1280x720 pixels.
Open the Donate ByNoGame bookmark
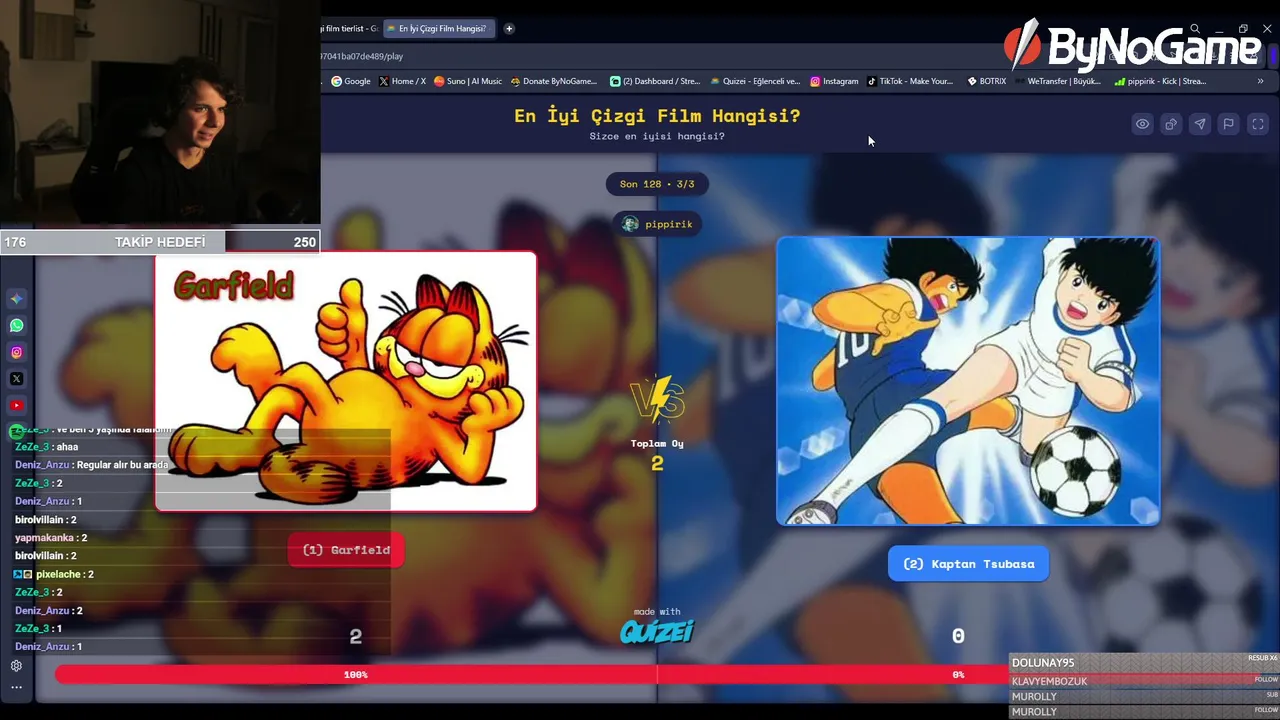point(553,81)
